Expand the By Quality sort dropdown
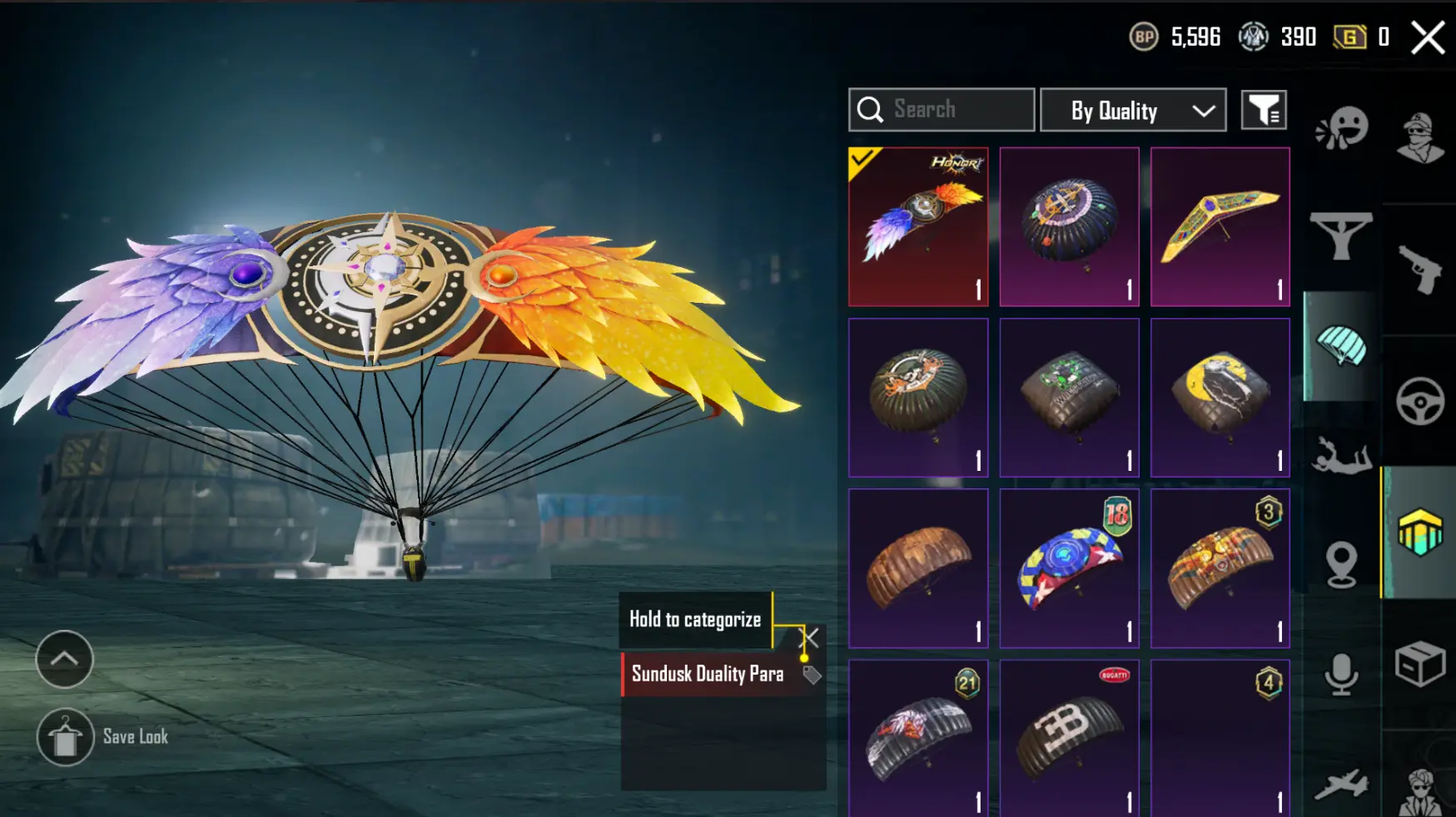The height and width of the screenshot is (817, 1456). (1133, 110)
